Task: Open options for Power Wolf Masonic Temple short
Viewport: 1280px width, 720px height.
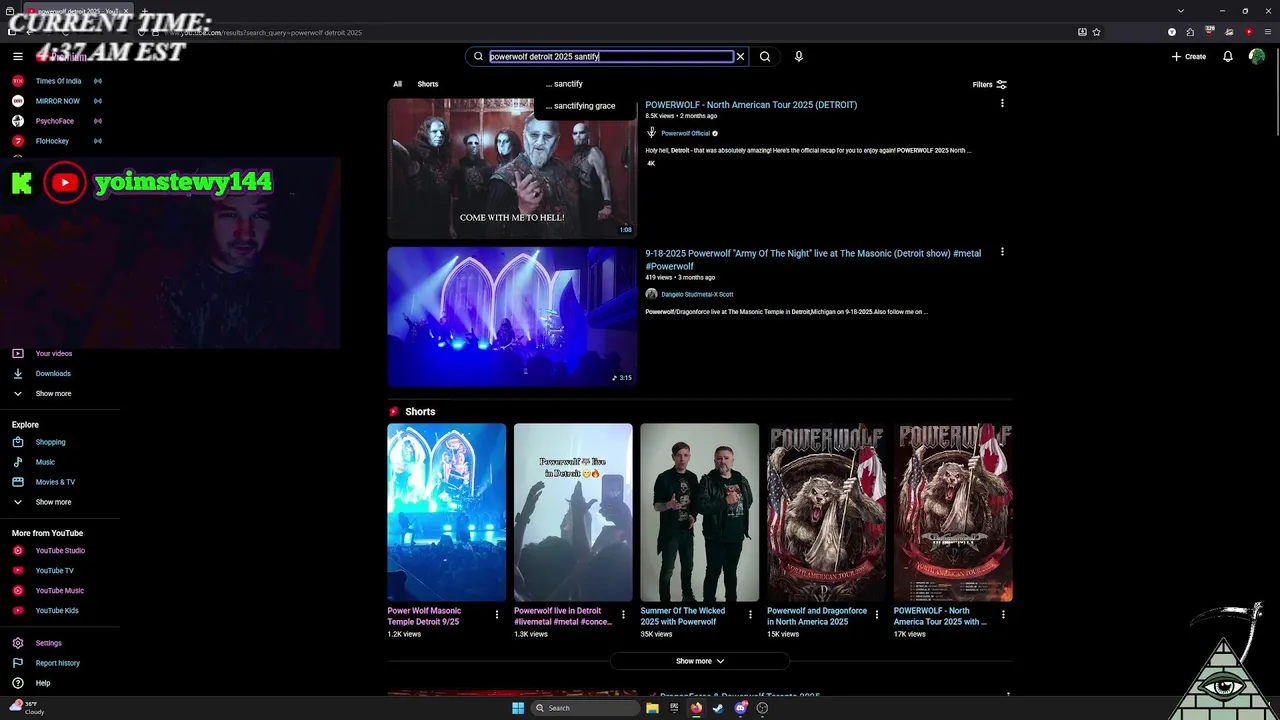Action: click(497, 615)
